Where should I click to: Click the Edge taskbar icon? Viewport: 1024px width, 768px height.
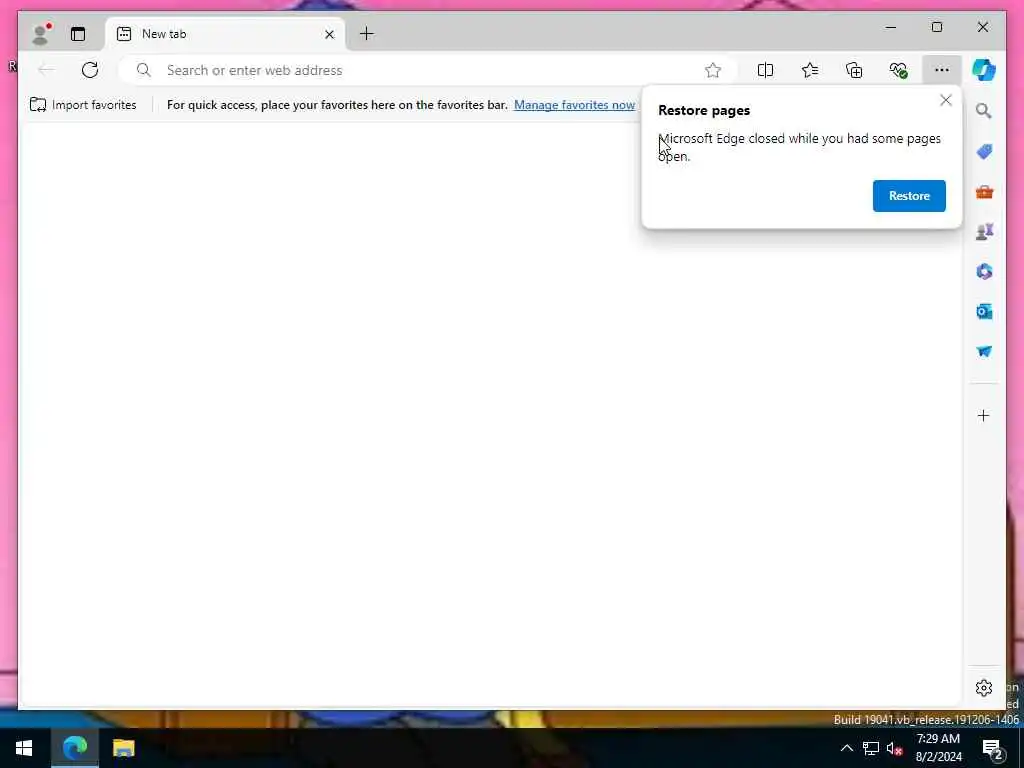(74, 748)
